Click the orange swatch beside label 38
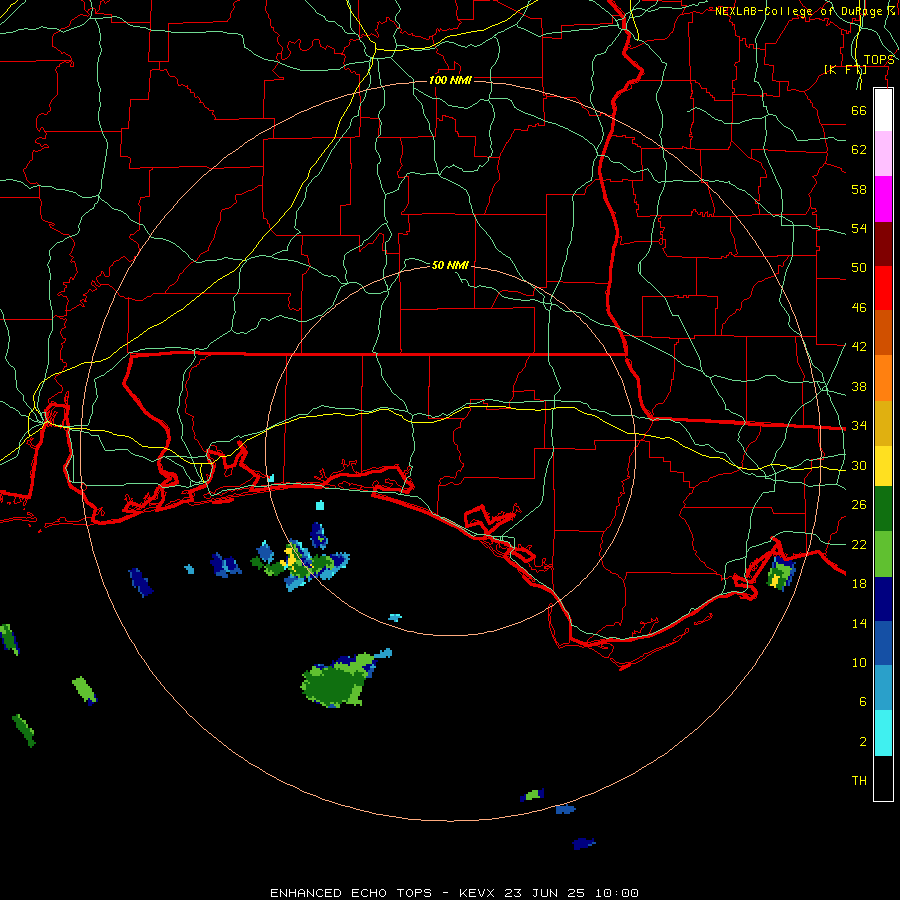The height and width of the screenshot is (900, 900). 883,378
